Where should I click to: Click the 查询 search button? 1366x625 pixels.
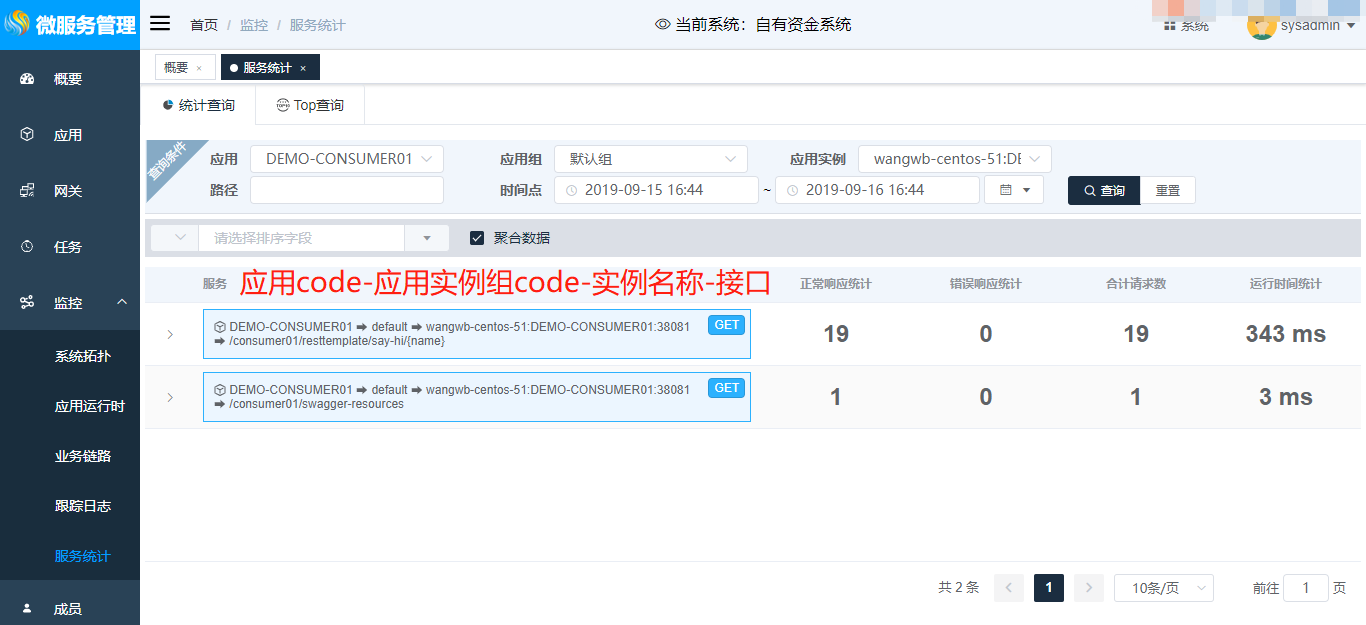click(x=1103, y=190)
